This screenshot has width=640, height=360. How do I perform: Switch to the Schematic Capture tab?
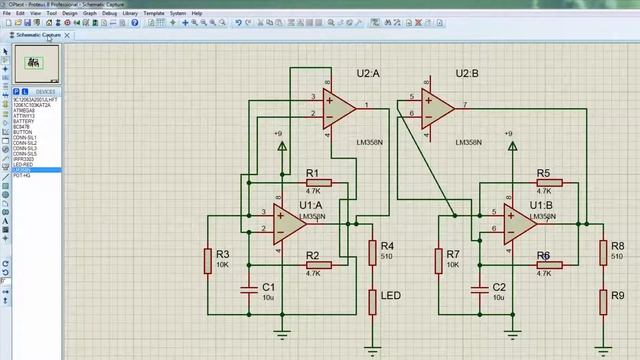[38, 36]
